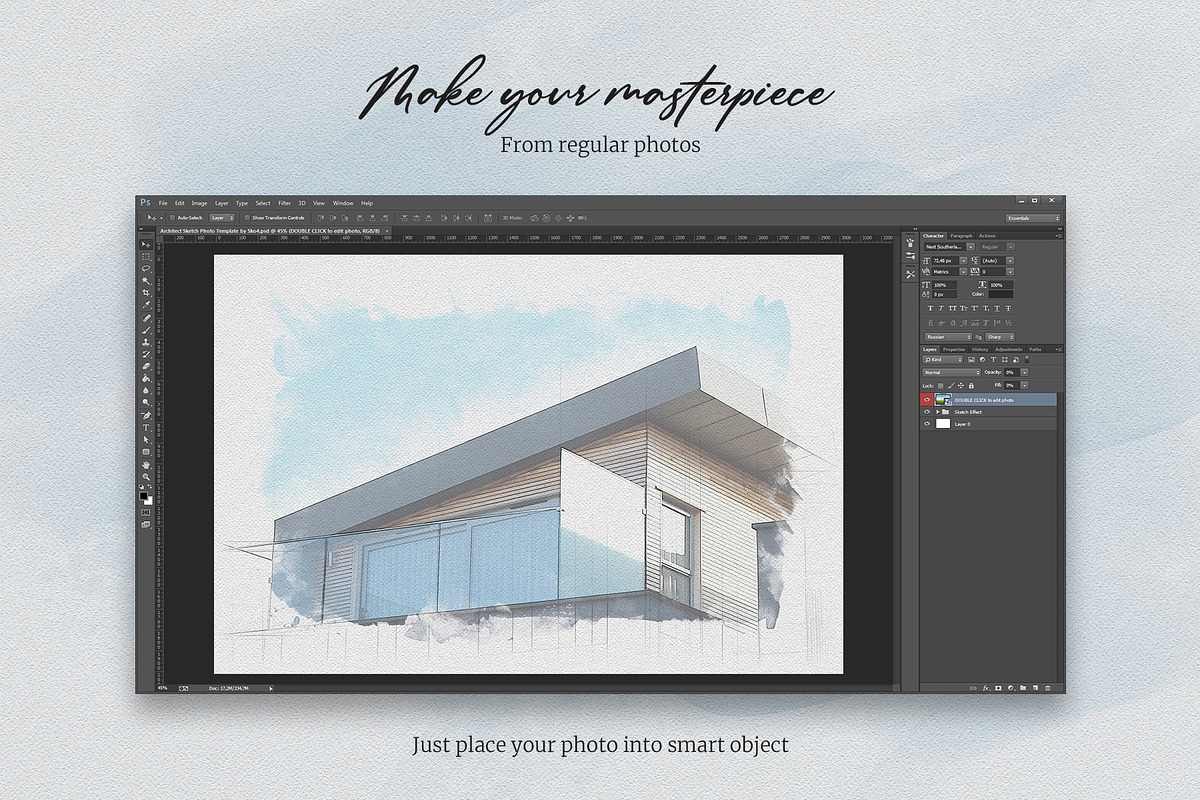Select the Eyedropper tool
This screenshot has width=1200, height=800.
click(x=146, y=302)
